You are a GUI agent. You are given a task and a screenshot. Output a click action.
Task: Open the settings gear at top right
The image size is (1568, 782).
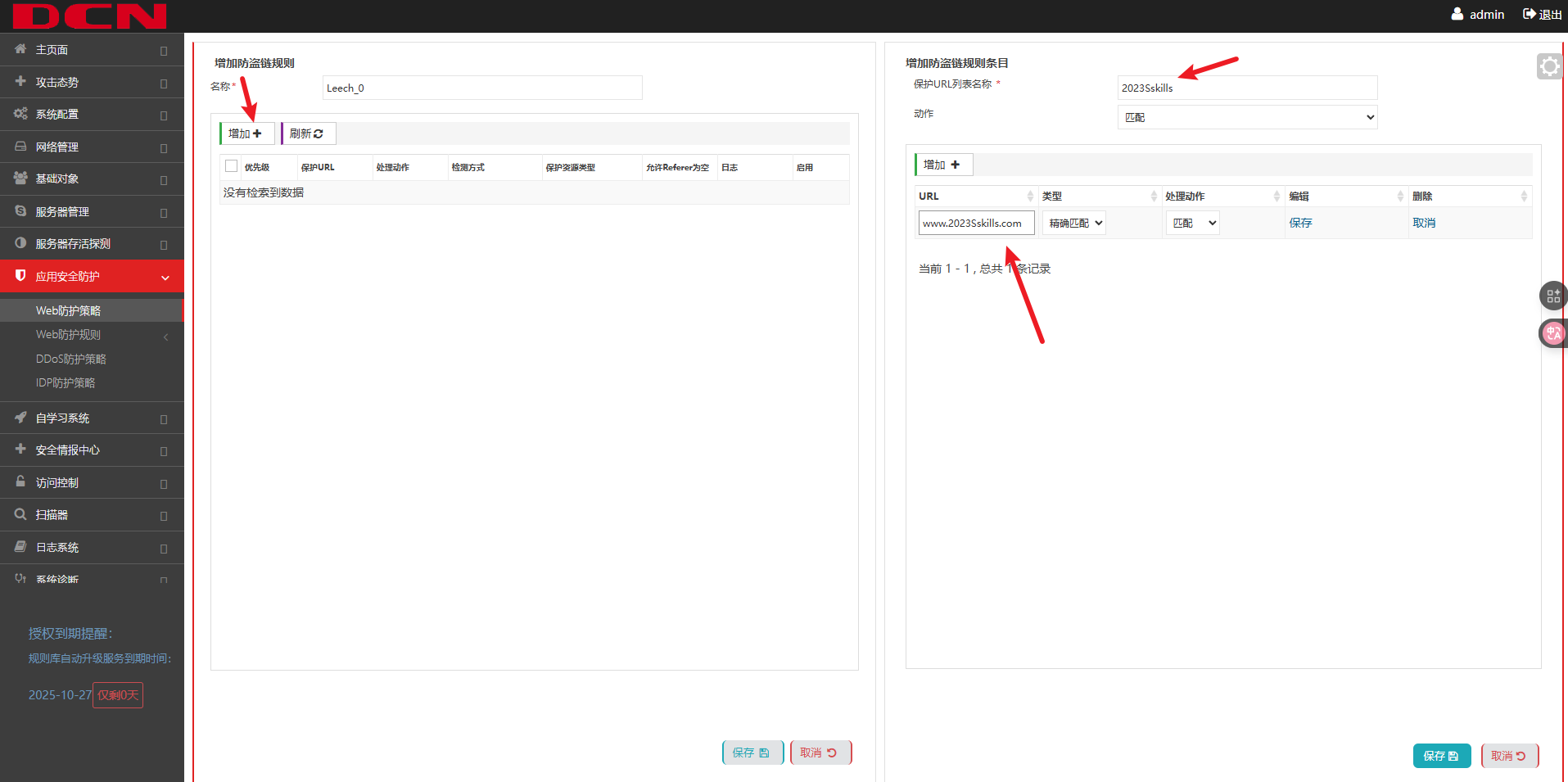[x=1550, y=66]
